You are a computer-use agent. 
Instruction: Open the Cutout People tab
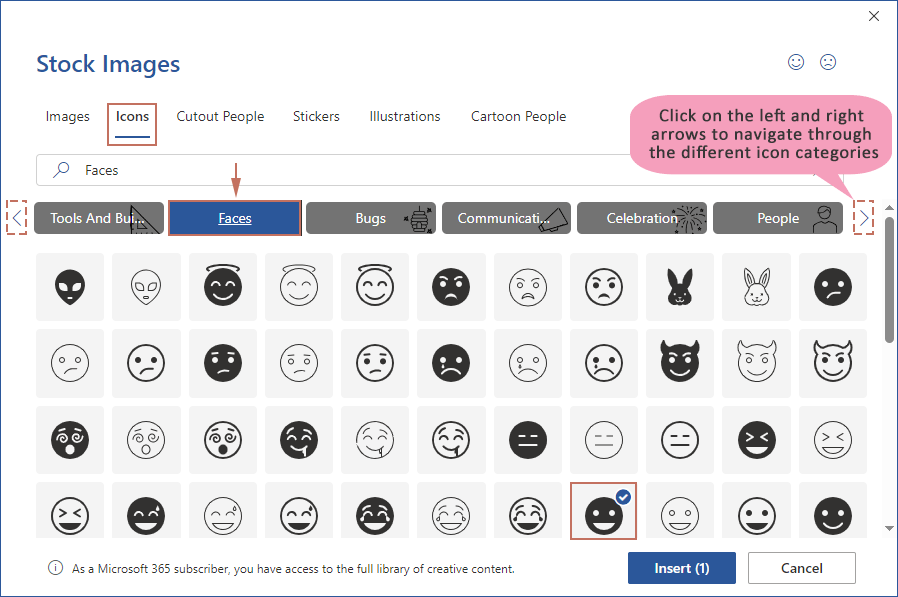220,117
